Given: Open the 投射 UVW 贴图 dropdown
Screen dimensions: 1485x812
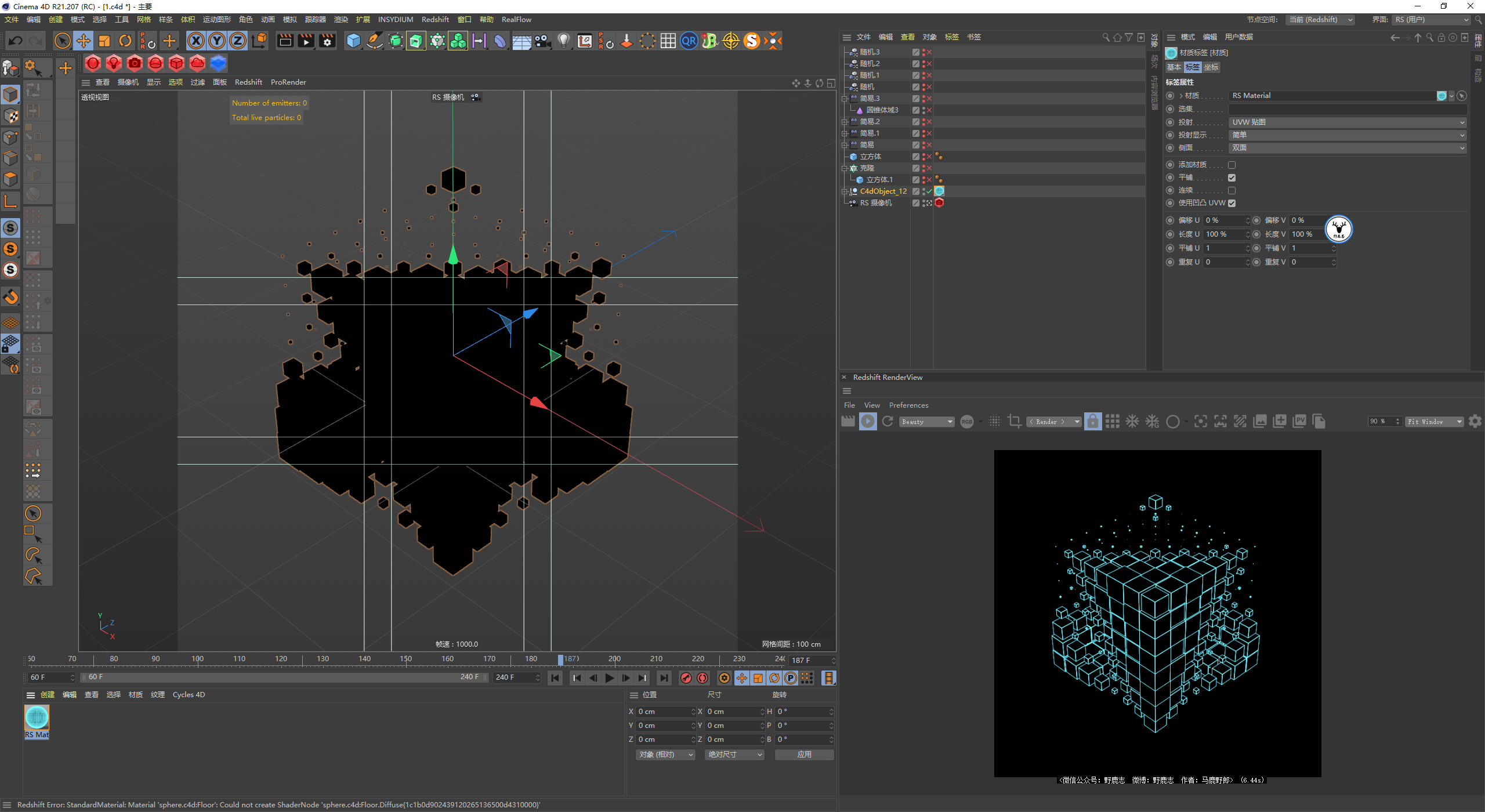Looking at the screenshot, I should (1348, 122).
